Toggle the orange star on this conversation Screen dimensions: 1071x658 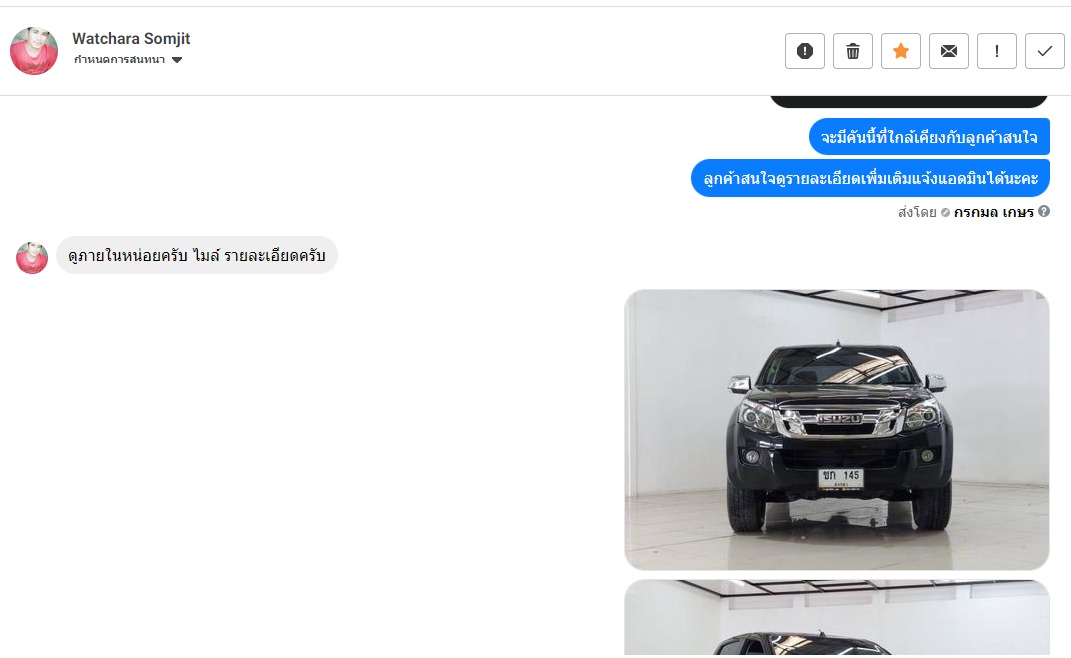click(901, 51)
